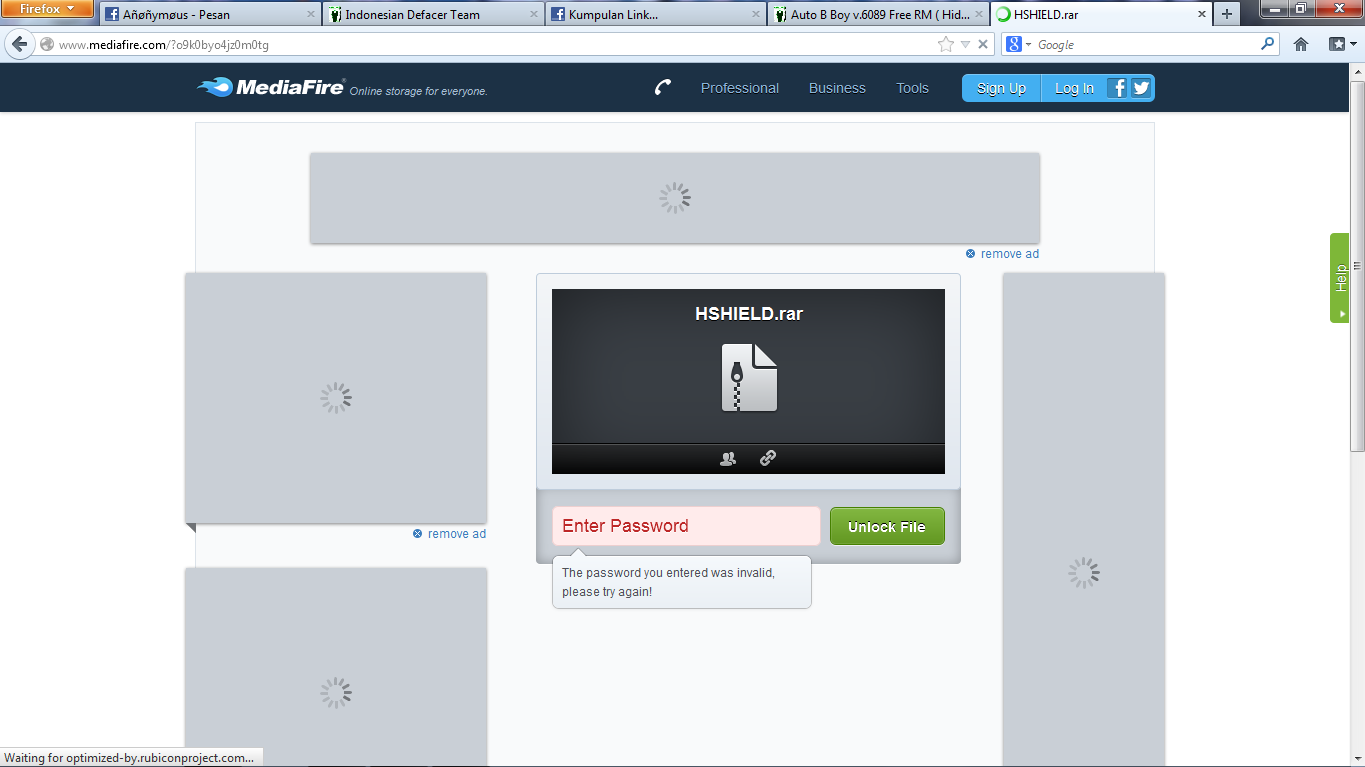Bookmark page with the star icon

point(945,44)
